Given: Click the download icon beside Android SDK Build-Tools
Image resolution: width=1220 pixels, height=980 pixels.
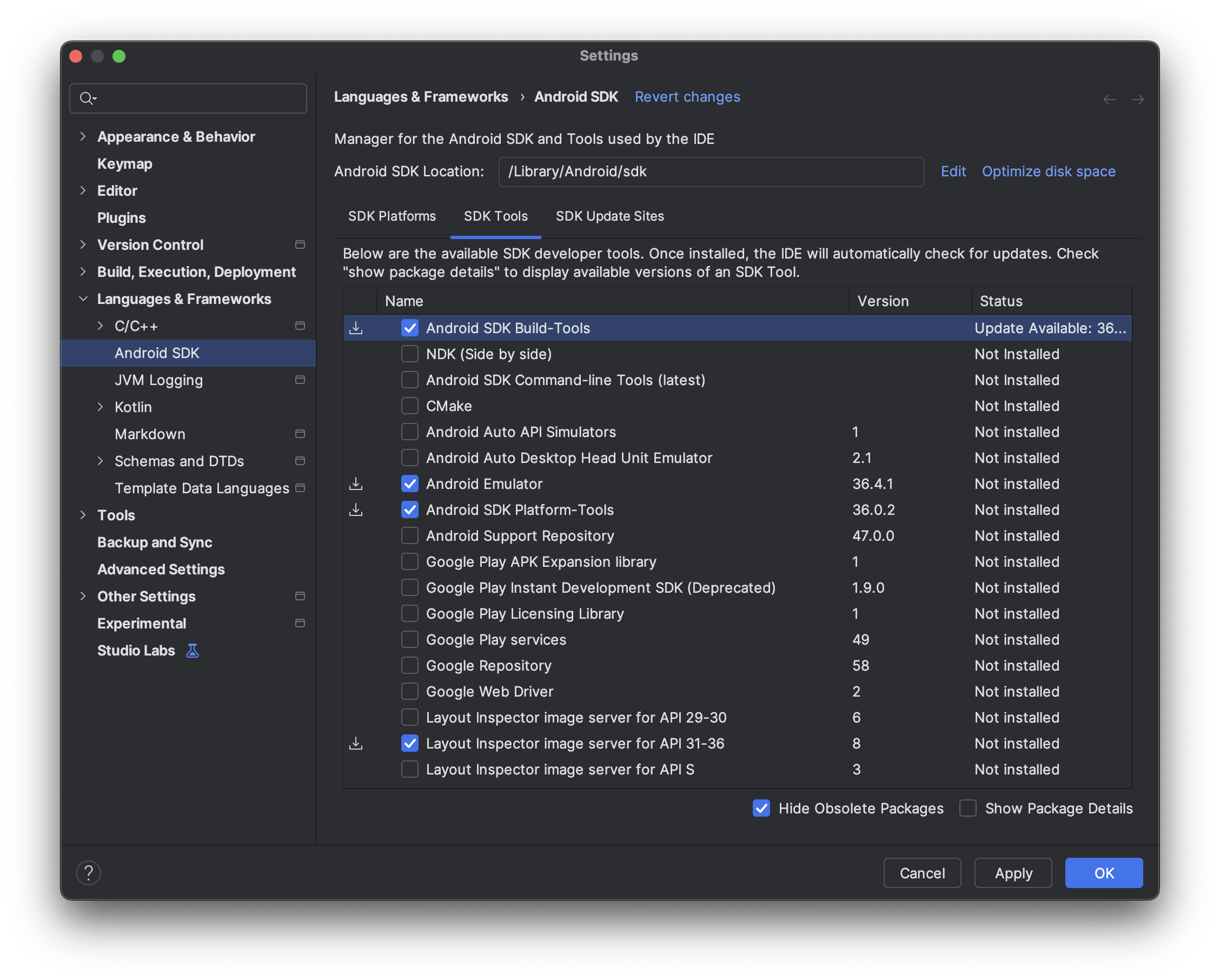Looking at the screenshot, I should (x=356, y=328).
